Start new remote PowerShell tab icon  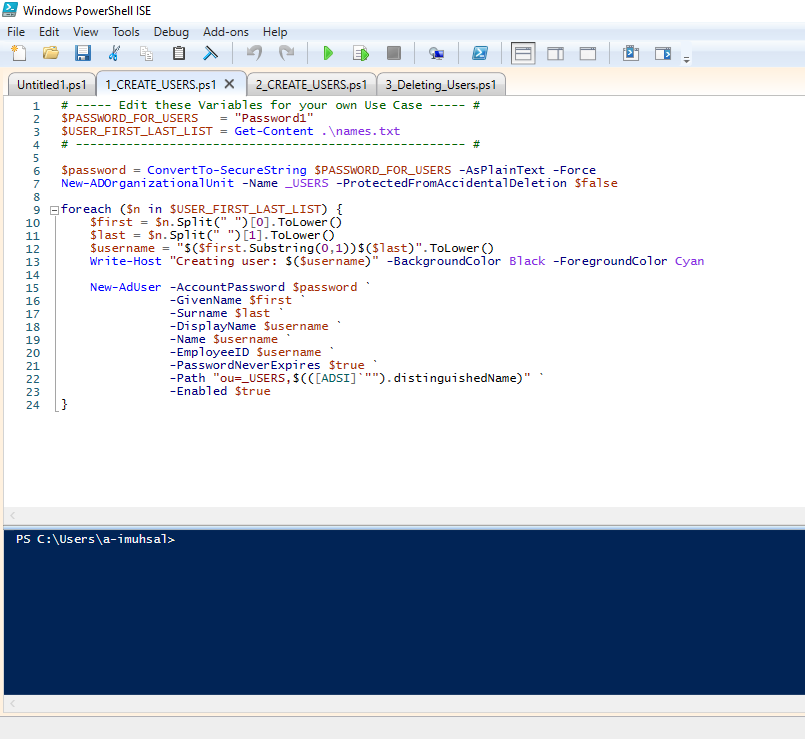tap(436, 53)
